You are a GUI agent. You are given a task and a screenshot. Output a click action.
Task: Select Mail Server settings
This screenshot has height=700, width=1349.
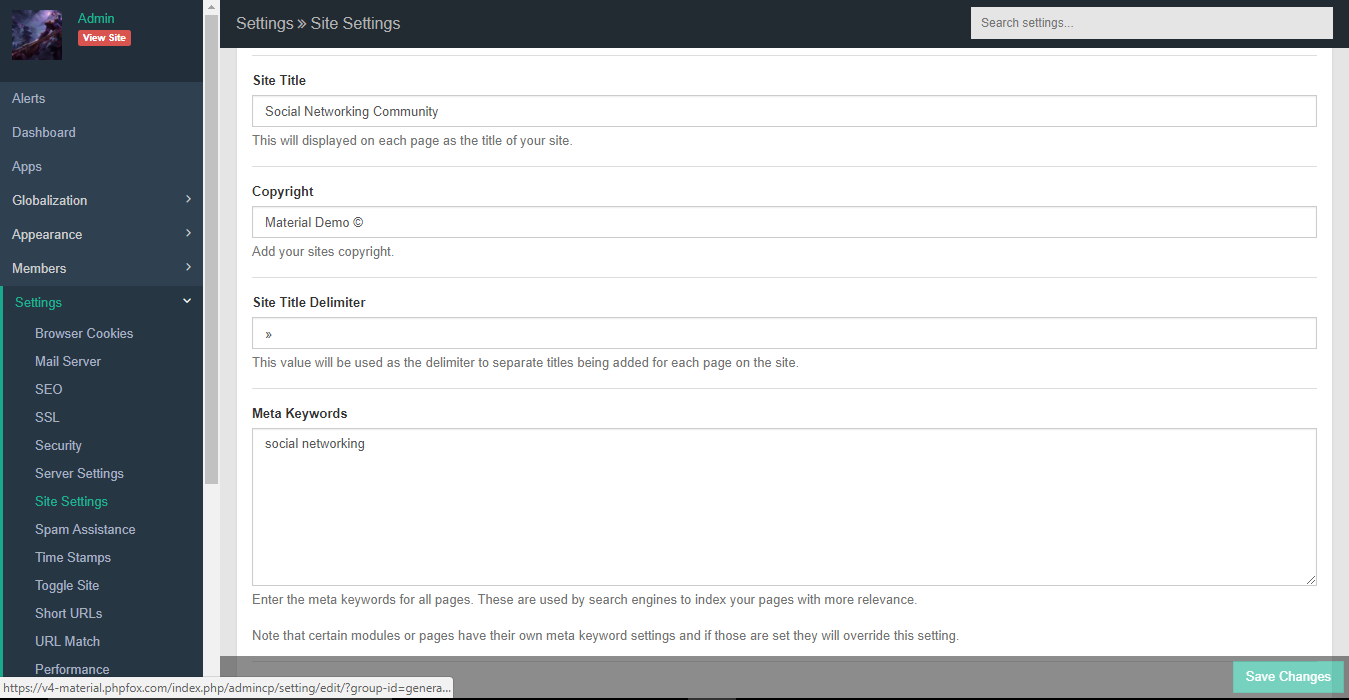[68, 361]
